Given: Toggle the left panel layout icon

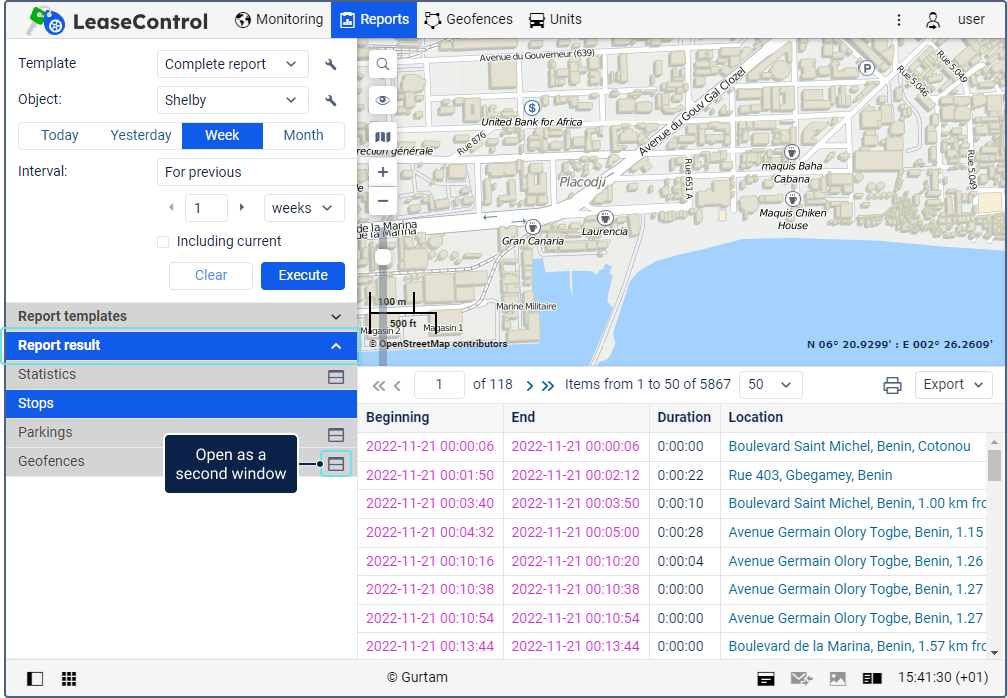Looking at the screenshot, I should (x=35, y=679).
